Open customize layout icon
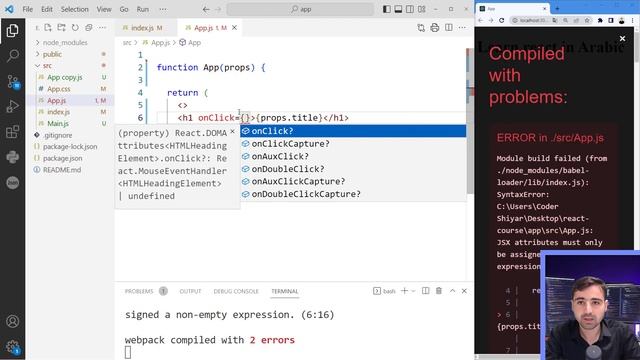This screenshot has width=640, height=360. (422, 9)
